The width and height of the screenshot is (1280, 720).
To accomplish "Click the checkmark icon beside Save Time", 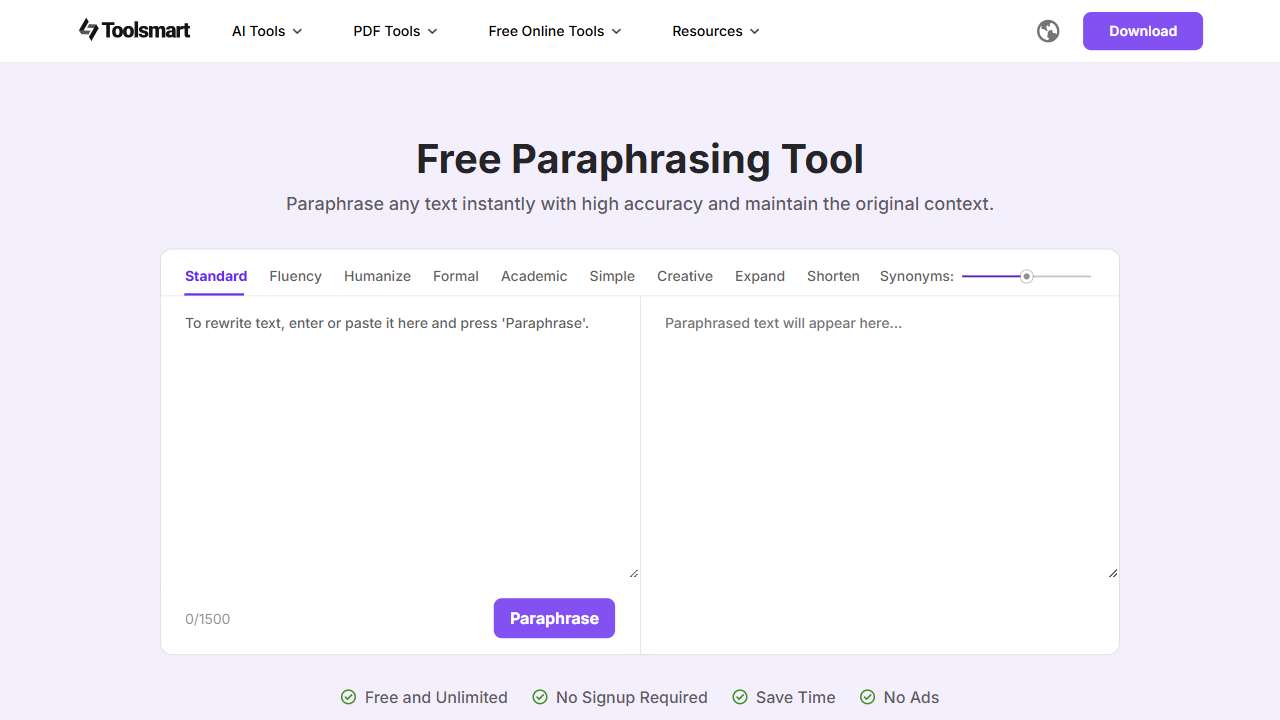I will coord(740,697).
